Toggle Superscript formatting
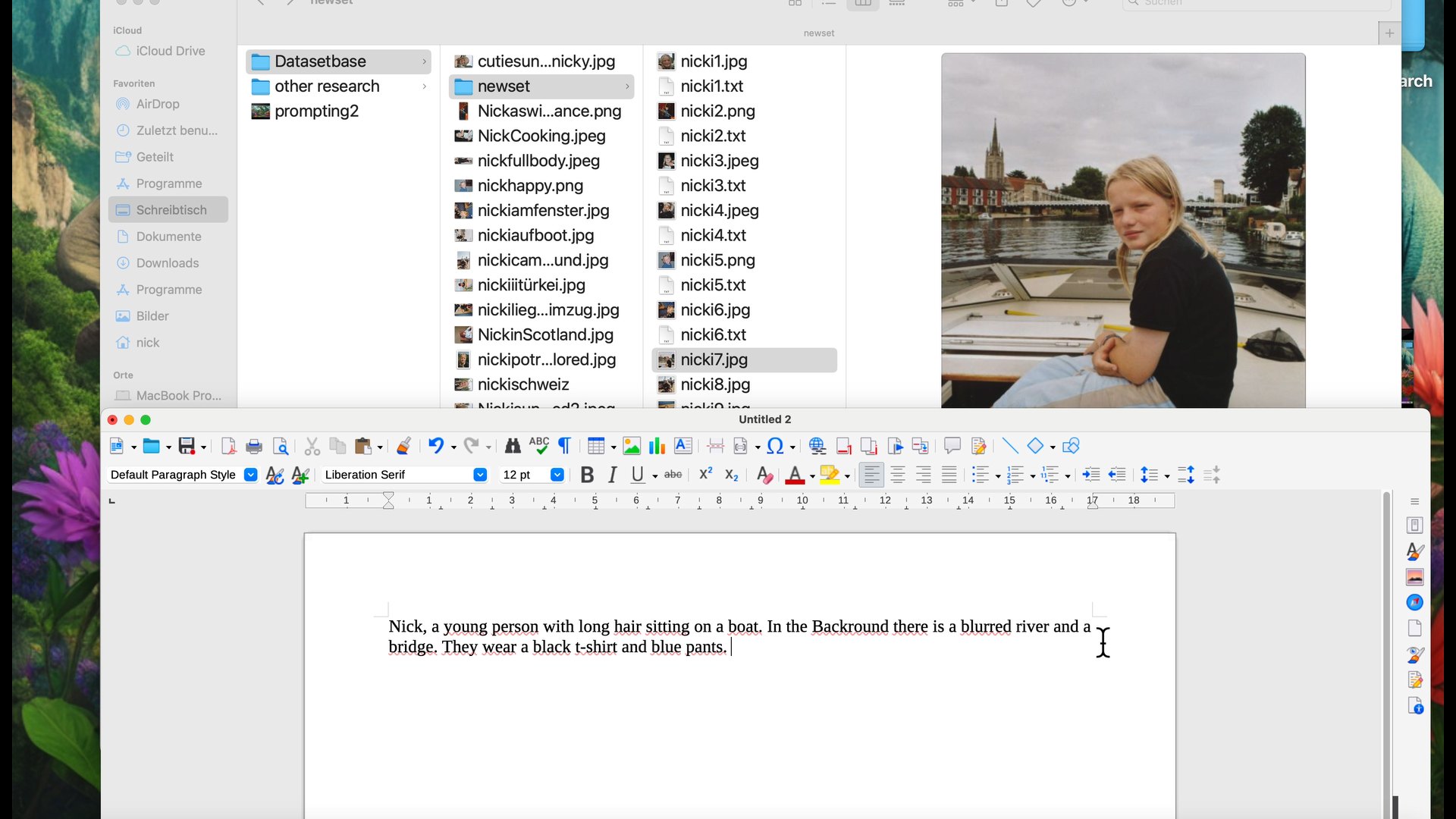The image size is (1456, 819). point(705,474)
